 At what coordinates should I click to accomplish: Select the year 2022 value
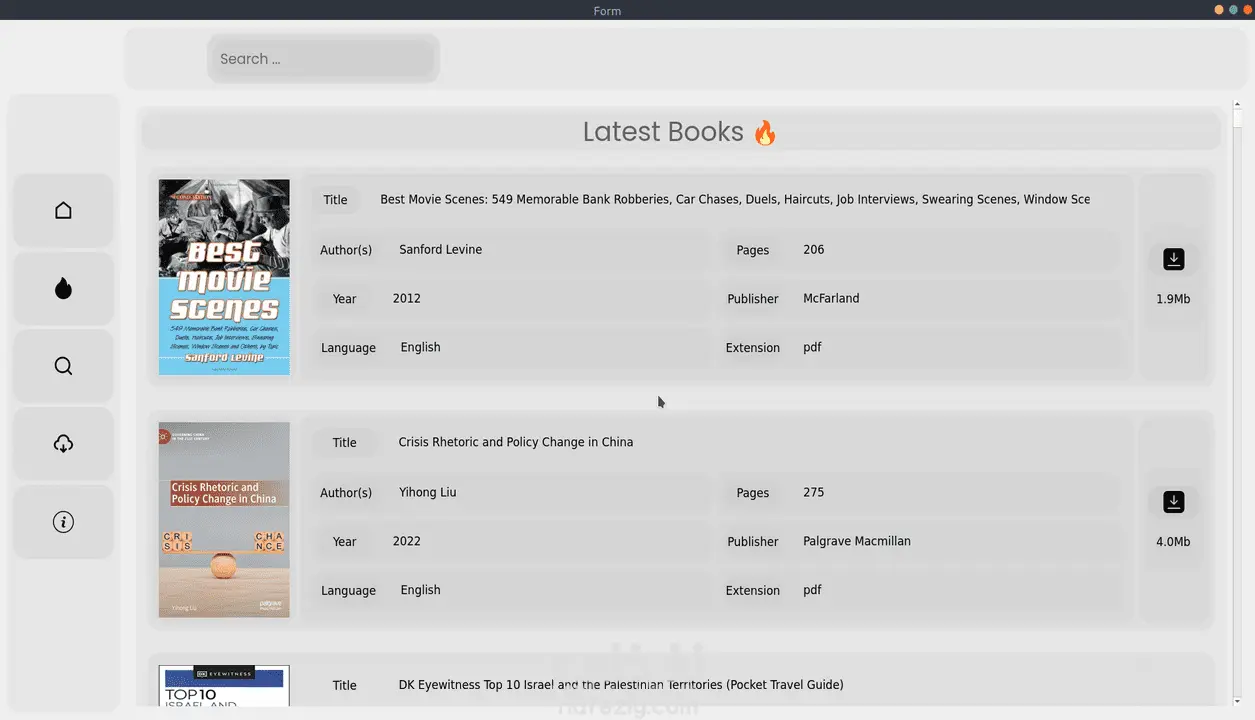(x=407, y=541)
